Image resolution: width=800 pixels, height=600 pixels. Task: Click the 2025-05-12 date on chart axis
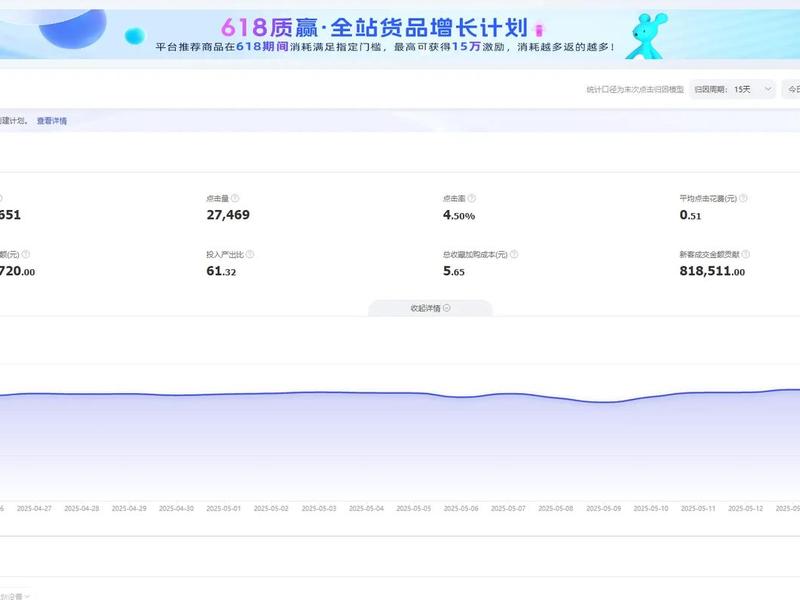(745, 509)
